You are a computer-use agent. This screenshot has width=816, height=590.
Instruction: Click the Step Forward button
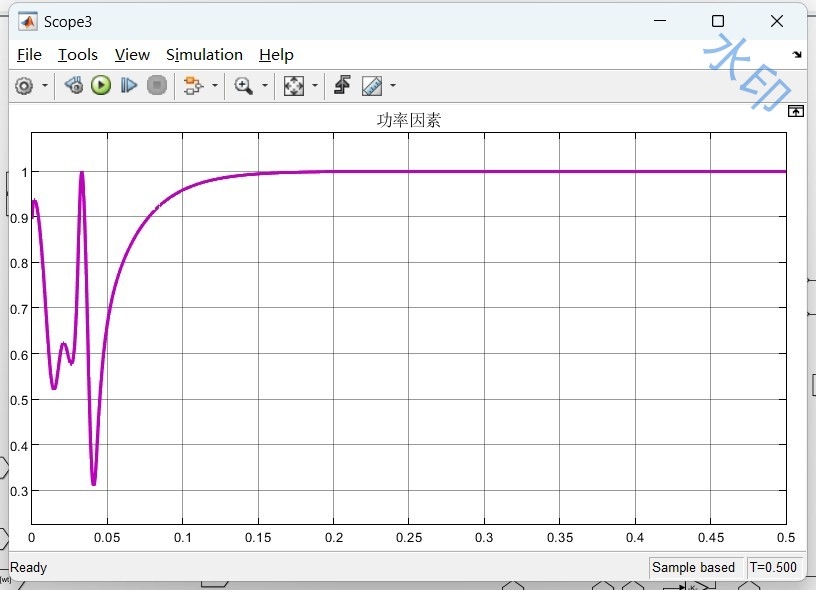point(129,85)
